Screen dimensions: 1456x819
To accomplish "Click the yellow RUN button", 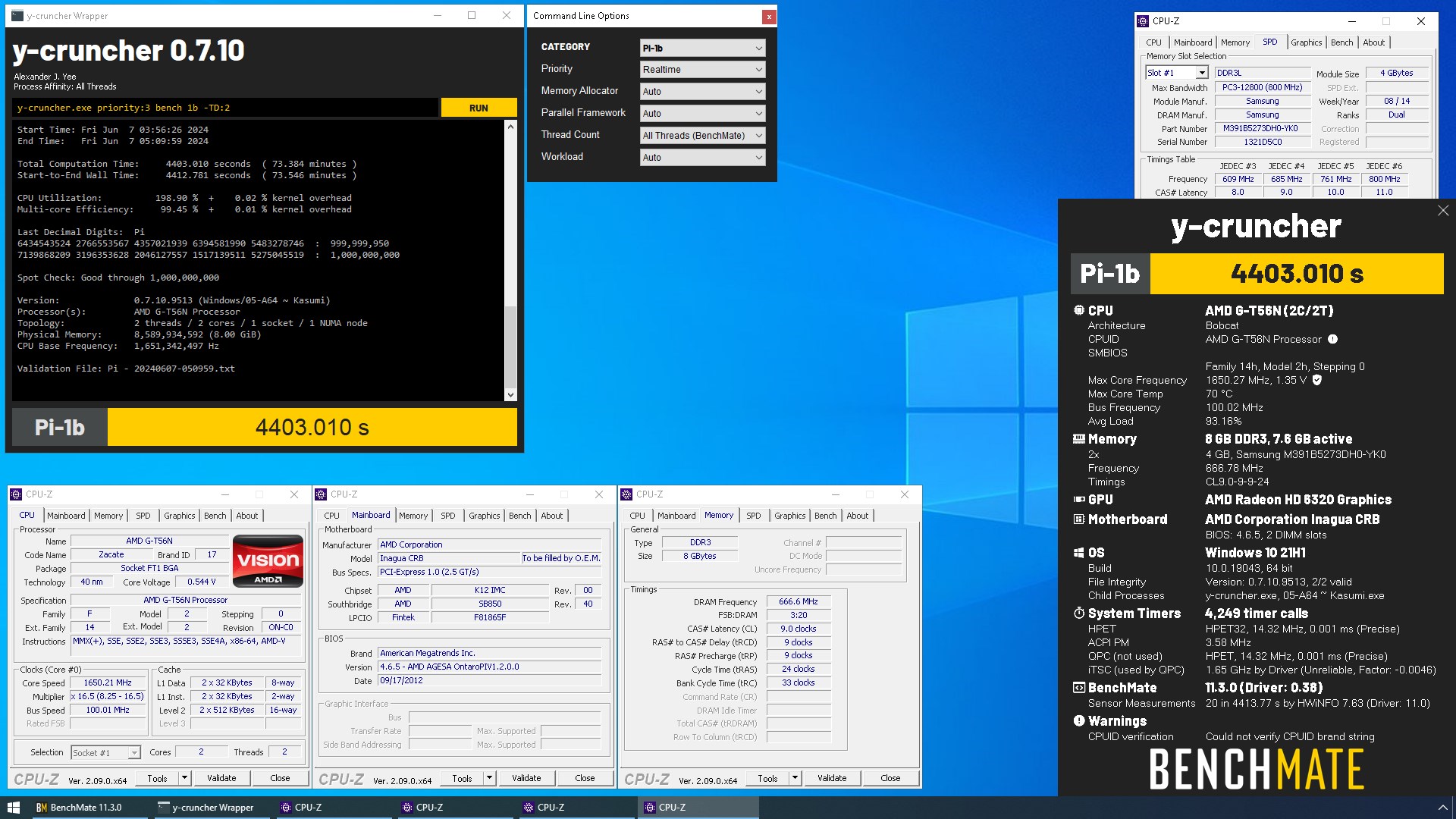I will coord(479,108).
